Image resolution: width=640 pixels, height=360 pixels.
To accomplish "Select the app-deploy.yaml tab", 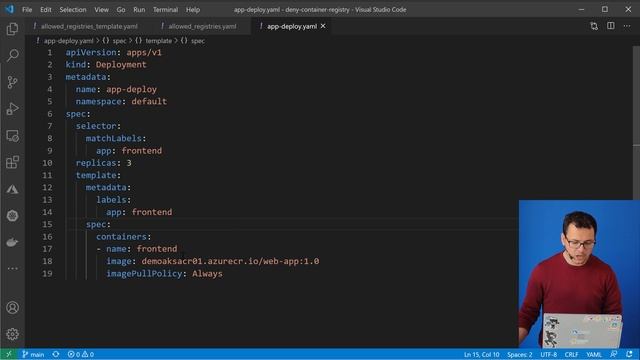I will click(x=291, y=26).
